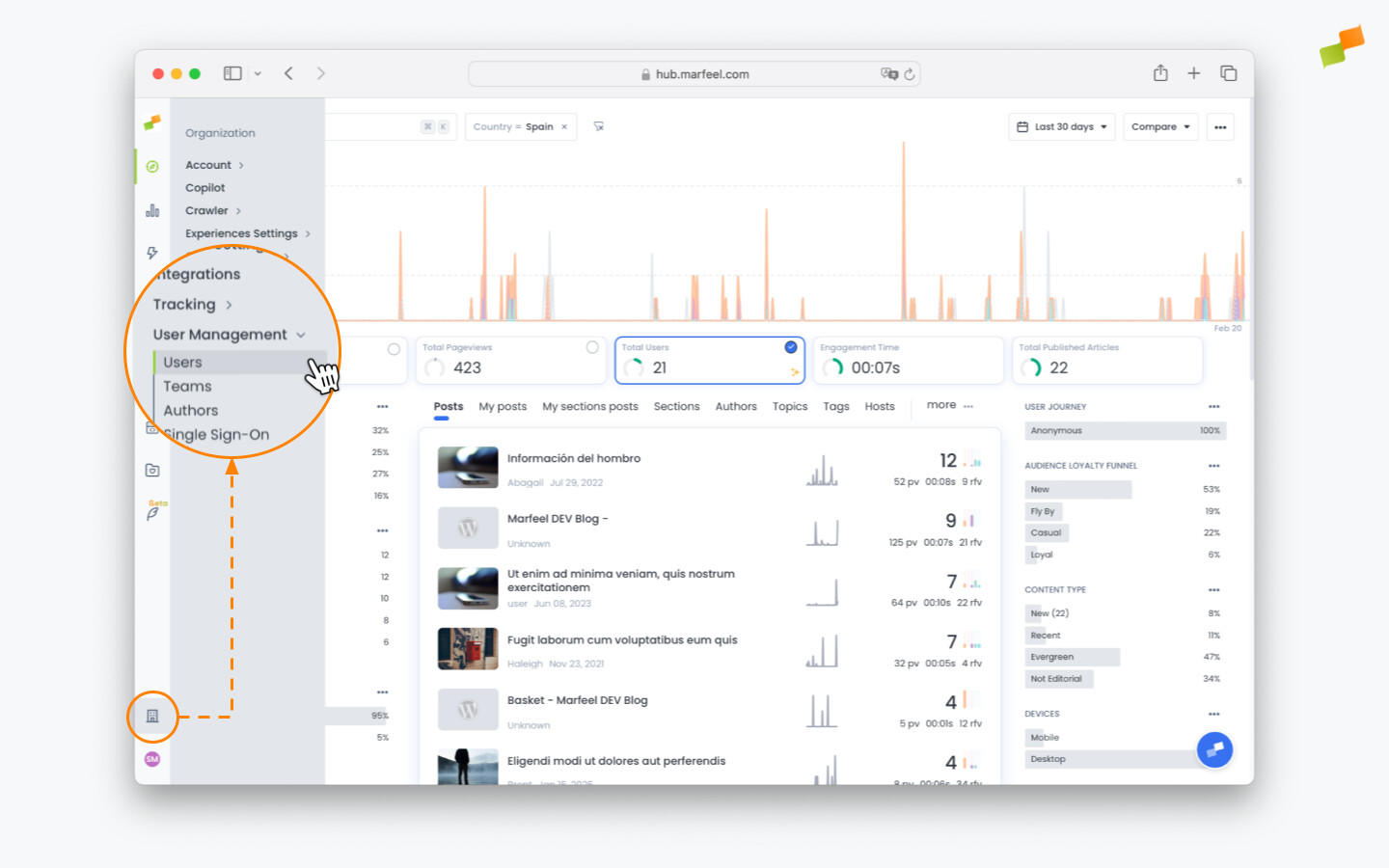The height and width of the screenshot is (868, 1389).
Task: Open the Account settings link
Action: click(x=207, y=164)
